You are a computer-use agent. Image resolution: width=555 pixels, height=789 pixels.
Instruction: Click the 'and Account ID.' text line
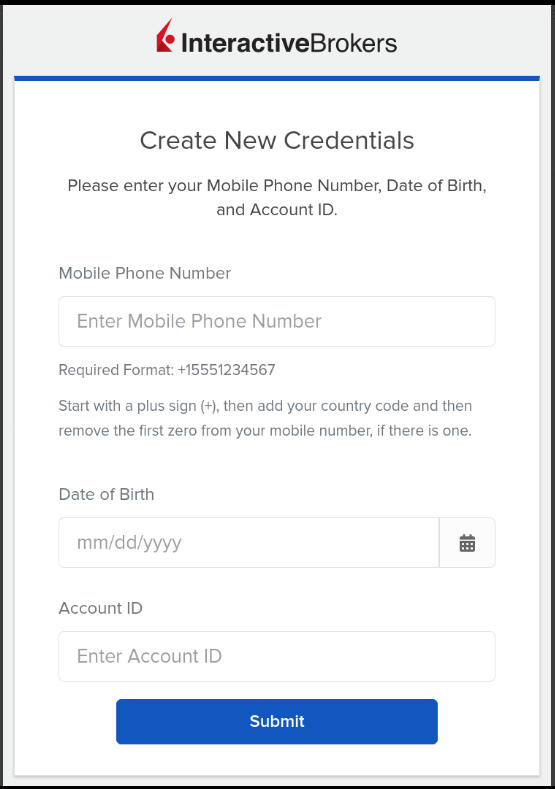pyautogui.click(x=277, y=209)
